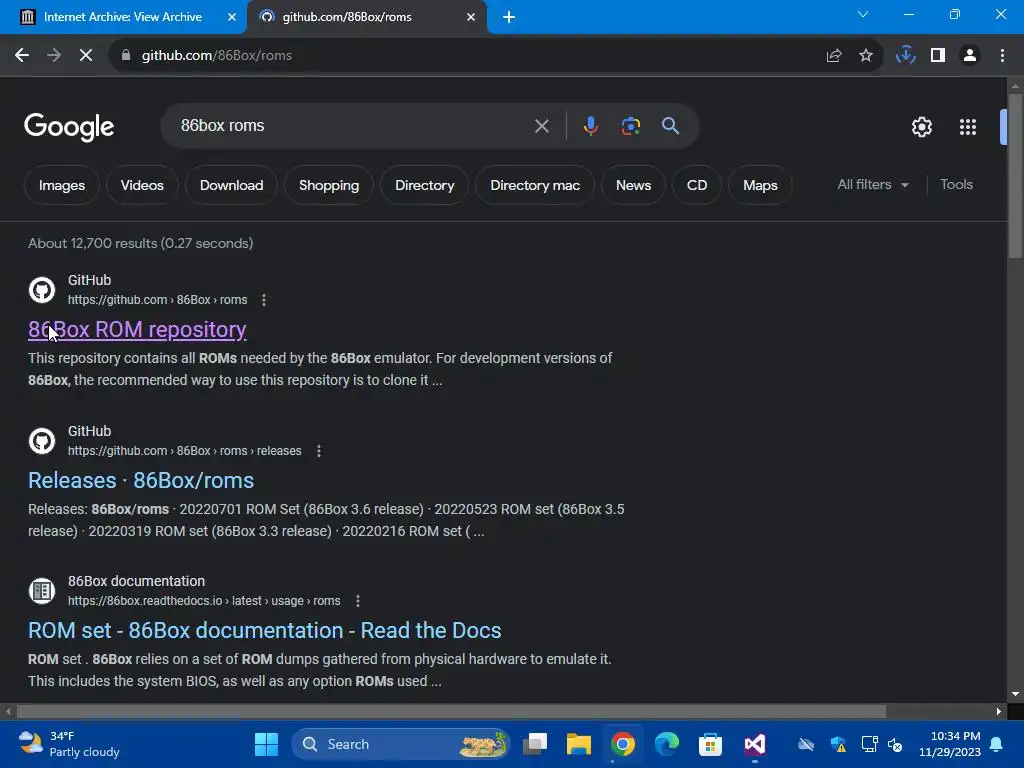The height and width of the screenshot is (768, 1024).
Task: Open 86Box ROM repository link
Action: [137, 330]
